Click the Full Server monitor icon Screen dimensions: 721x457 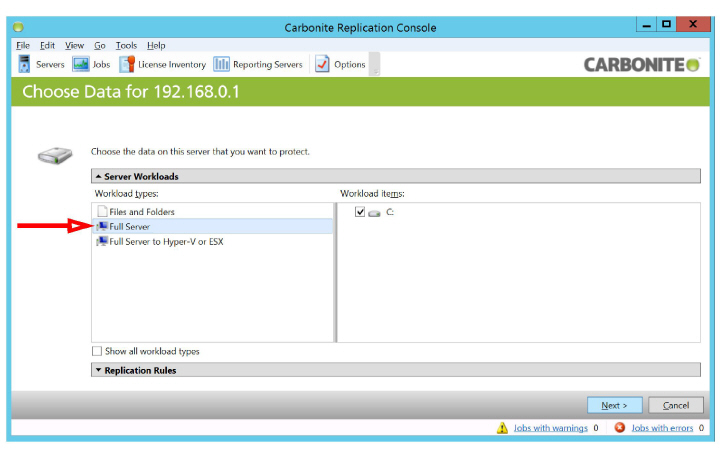102,226
